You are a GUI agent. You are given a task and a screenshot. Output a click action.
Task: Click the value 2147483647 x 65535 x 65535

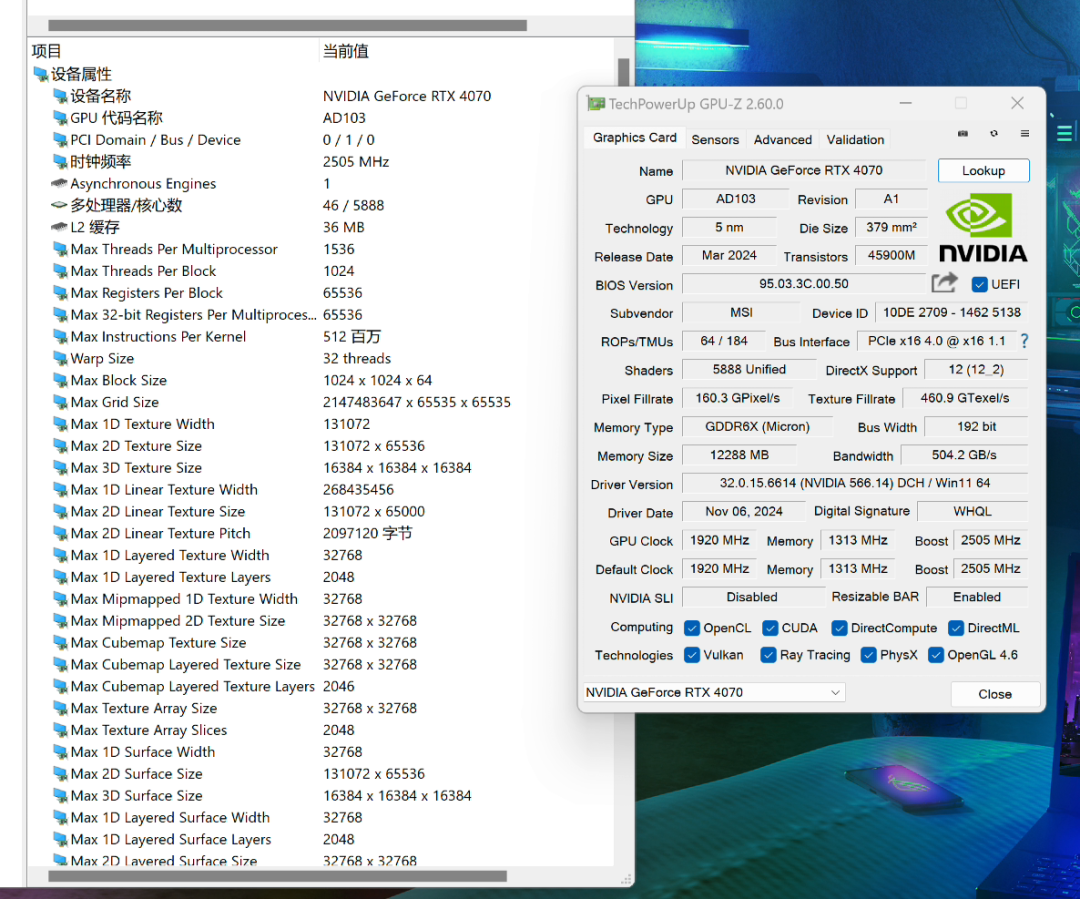point(417,402)
